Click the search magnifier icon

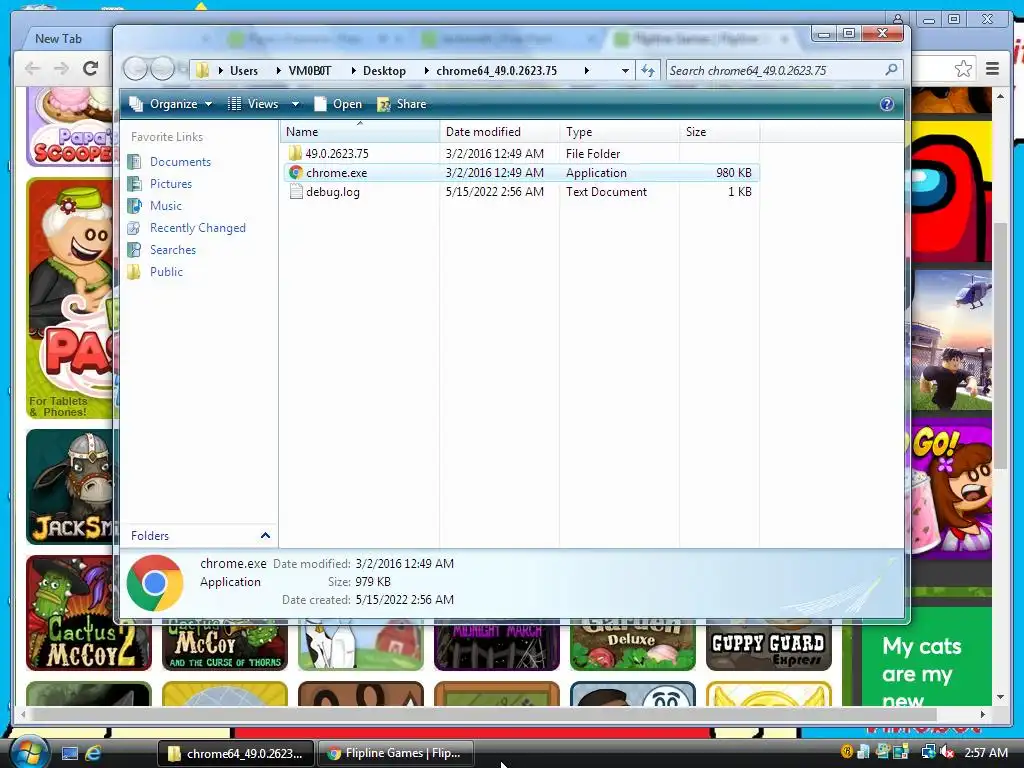click(891, 69)
